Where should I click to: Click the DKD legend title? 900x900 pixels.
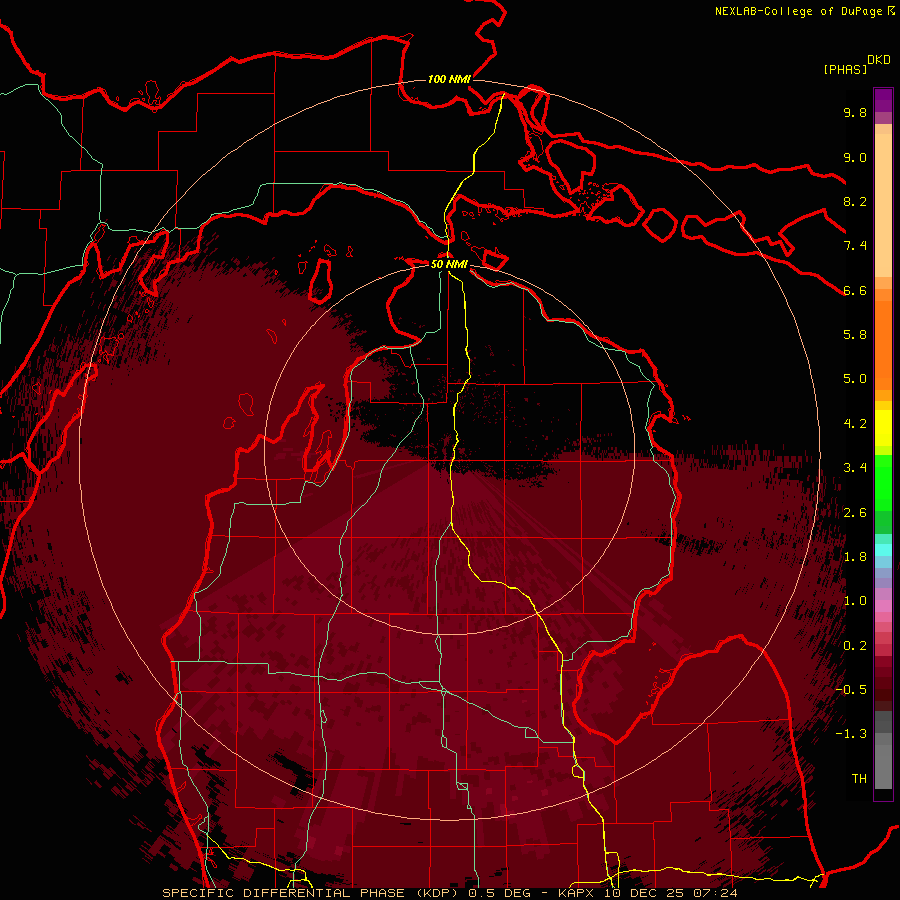879,60
